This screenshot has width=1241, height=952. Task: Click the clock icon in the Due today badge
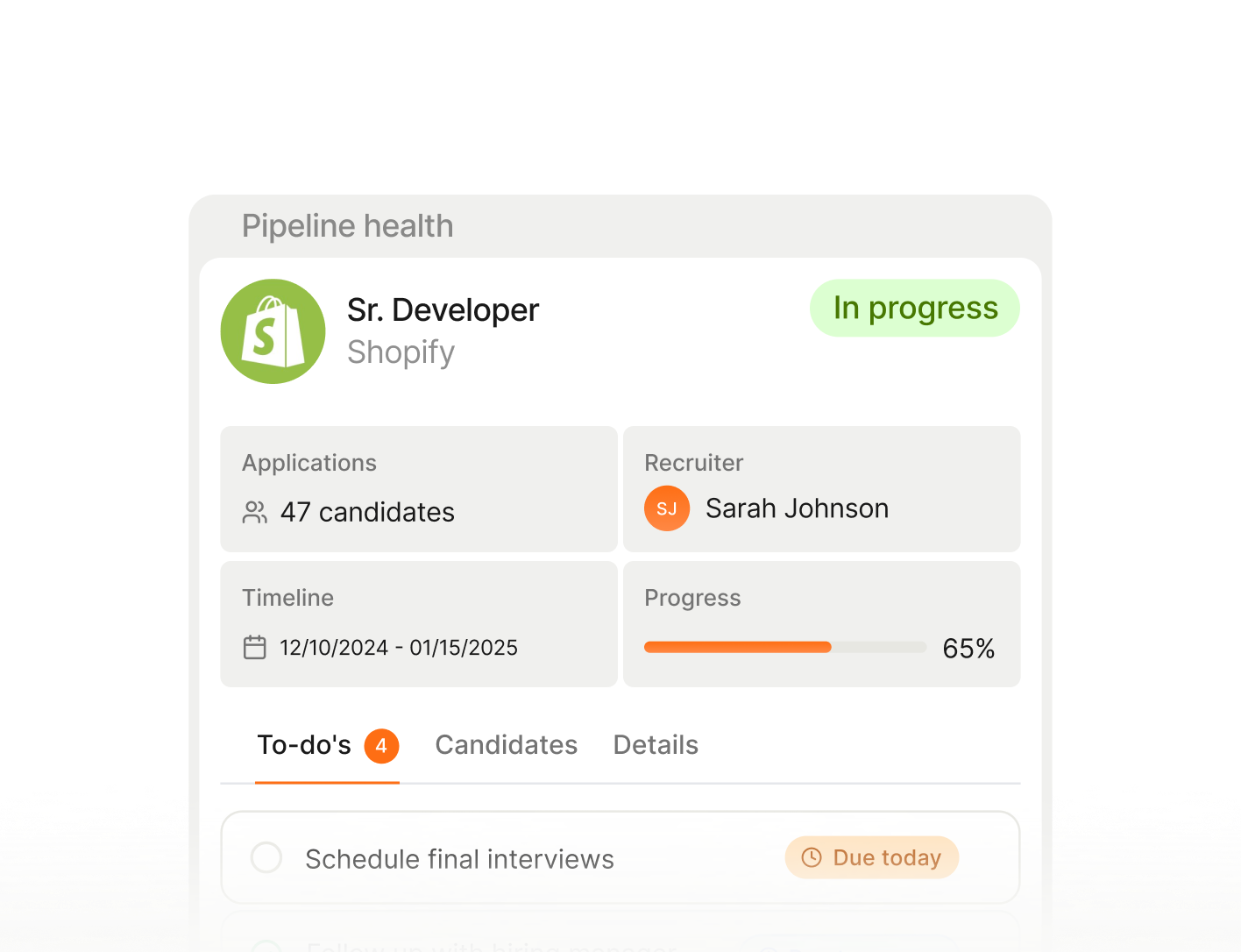[810, 857]
